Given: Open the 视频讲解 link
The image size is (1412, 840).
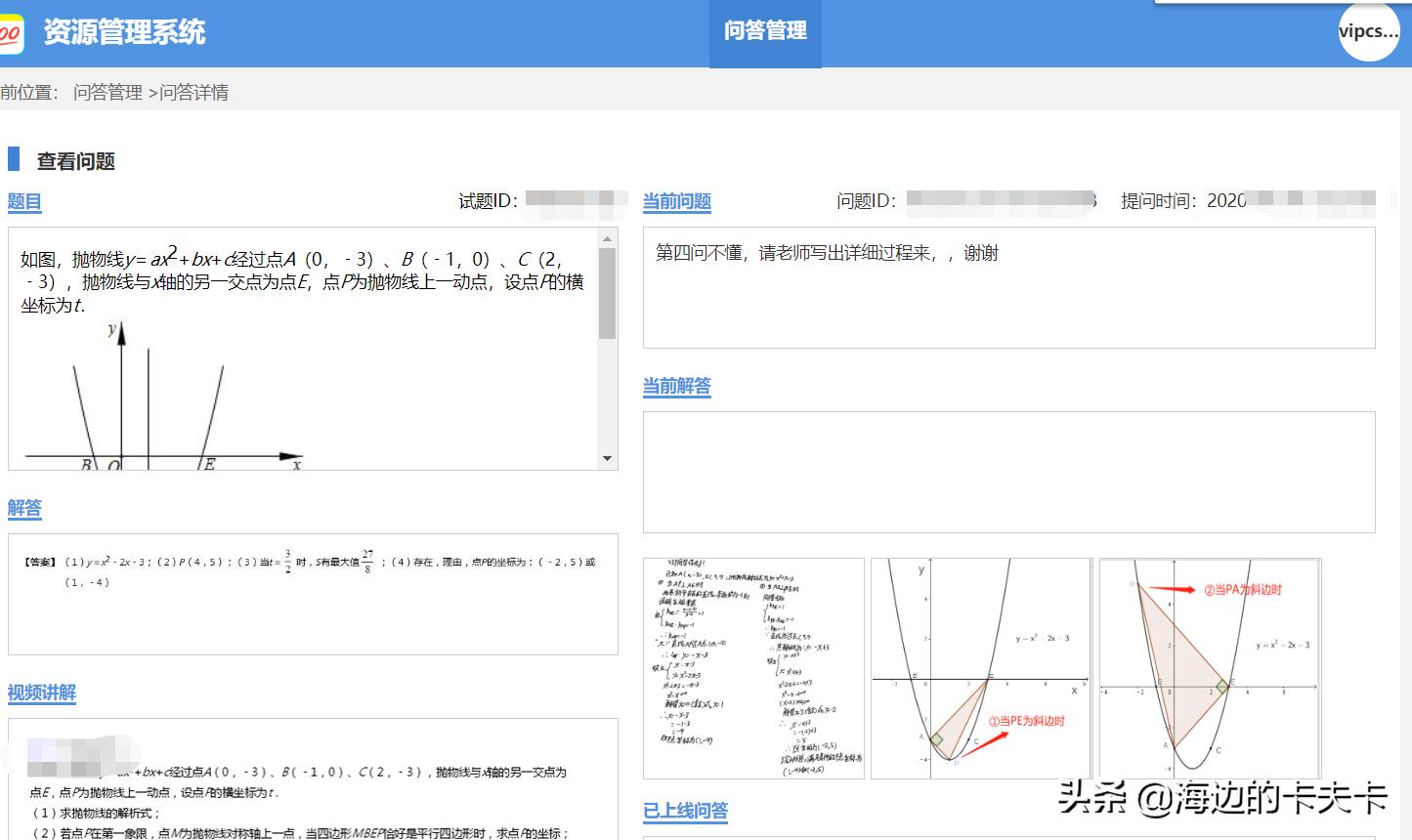Looking at the screenshot, I should (x=42, y=693).
